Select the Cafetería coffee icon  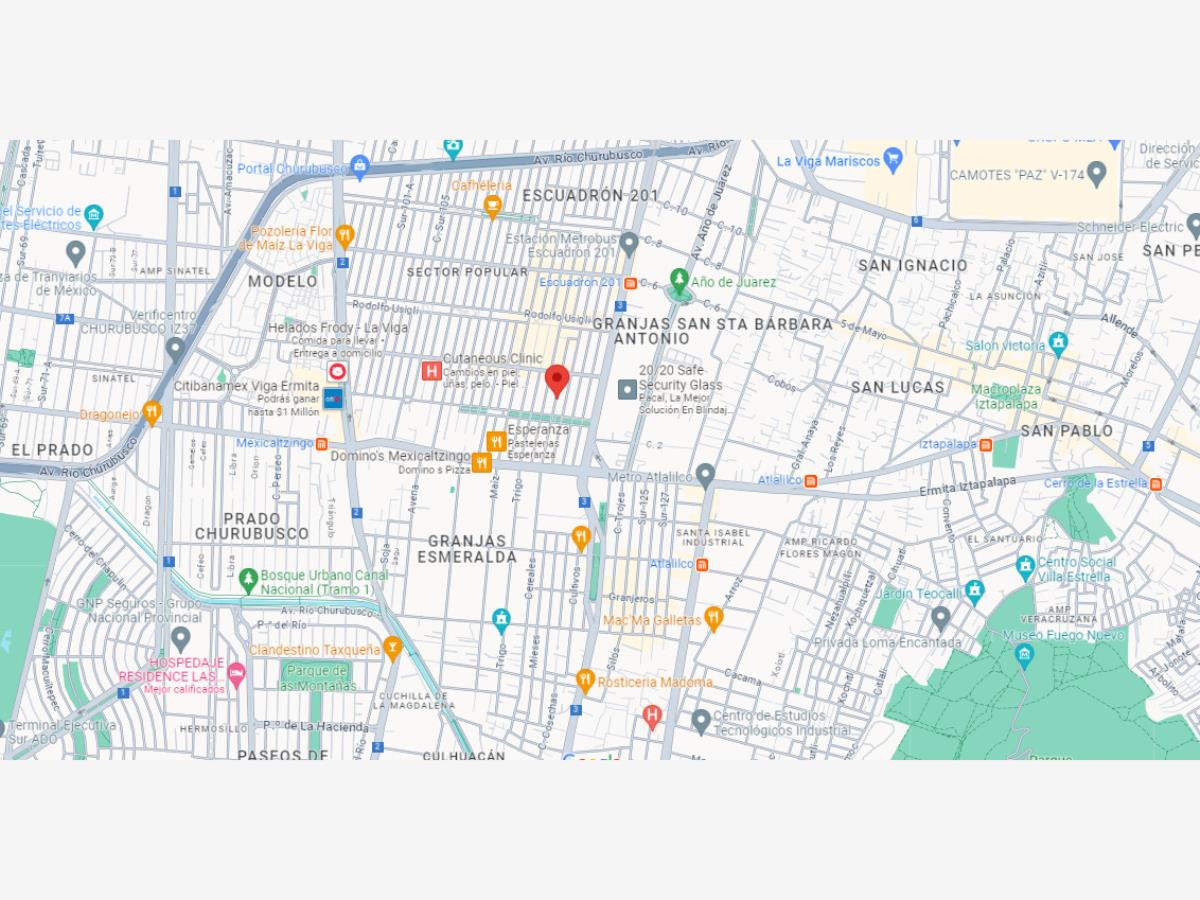click(492, 206)
